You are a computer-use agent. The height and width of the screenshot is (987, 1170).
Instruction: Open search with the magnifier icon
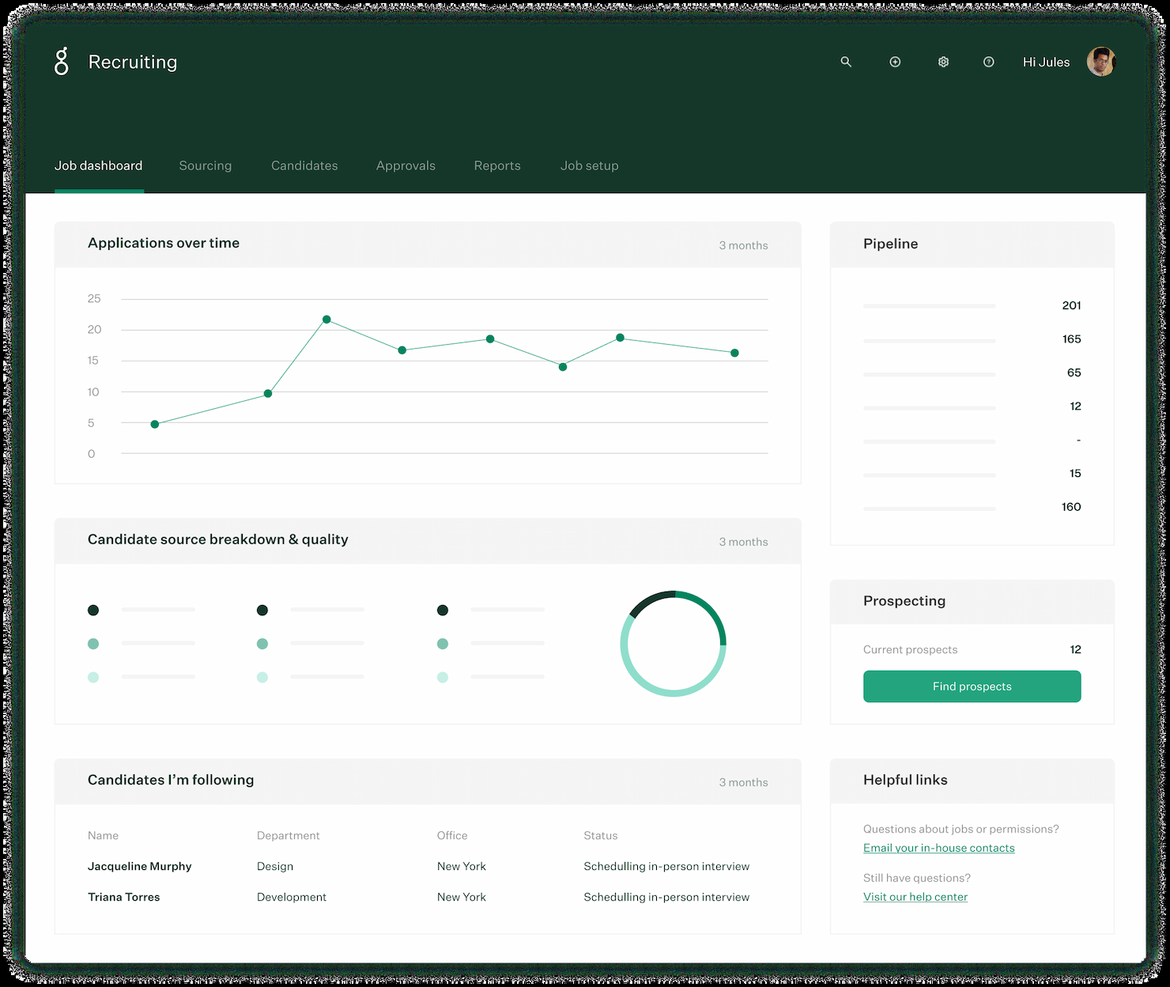846,62
